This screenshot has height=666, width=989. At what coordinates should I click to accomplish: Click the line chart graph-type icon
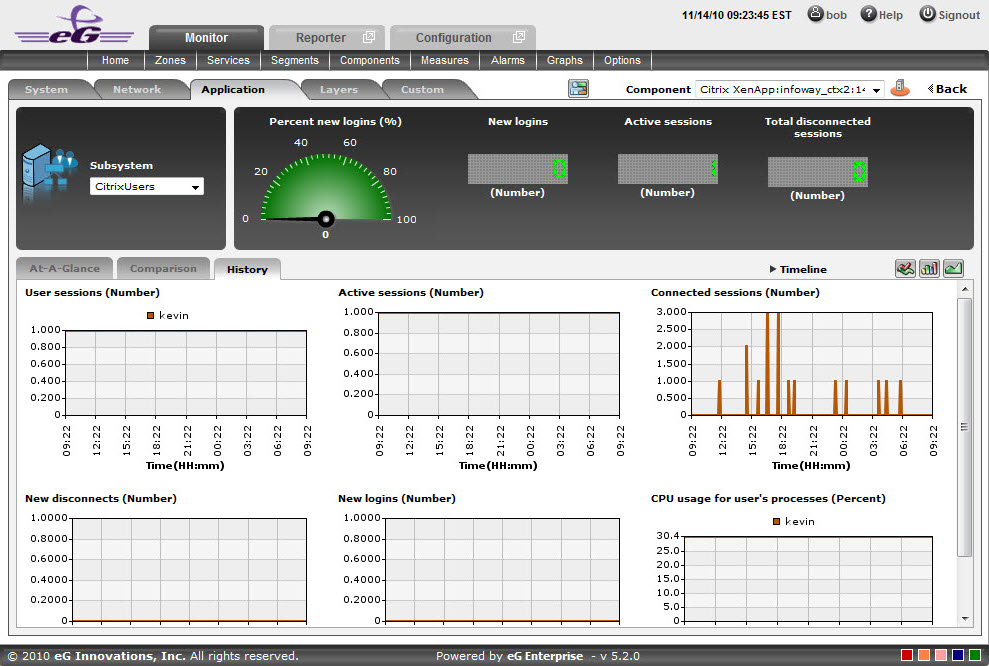[x=905, y=269]
